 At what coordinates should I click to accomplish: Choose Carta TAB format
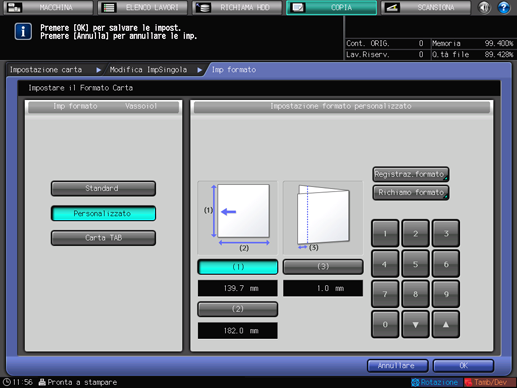coord(103,238)
